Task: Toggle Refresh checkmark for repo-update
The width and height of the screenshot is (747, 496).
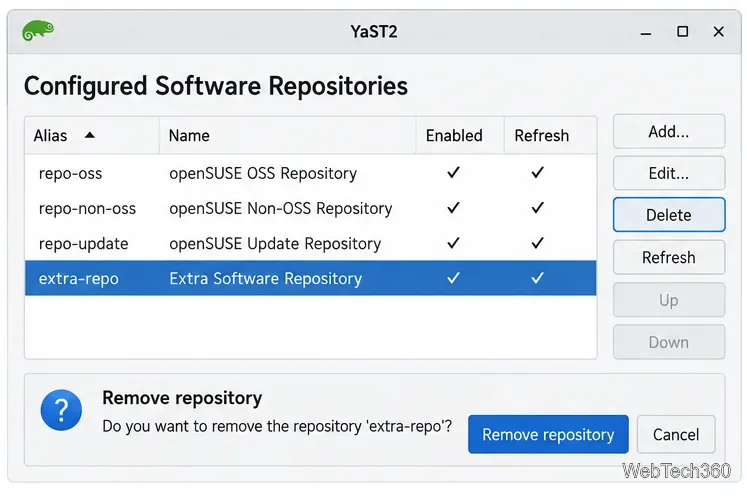Action: 537,243
